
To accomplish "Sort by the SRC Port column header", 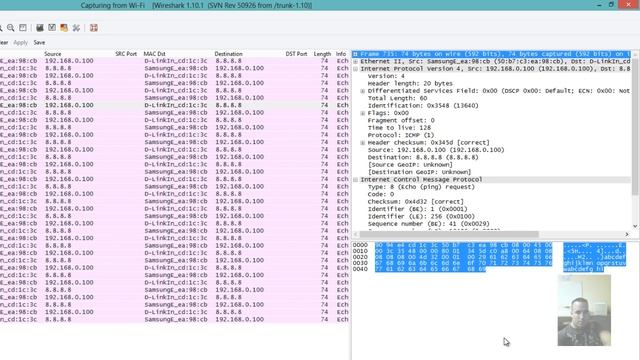I will tap(126, 54).
